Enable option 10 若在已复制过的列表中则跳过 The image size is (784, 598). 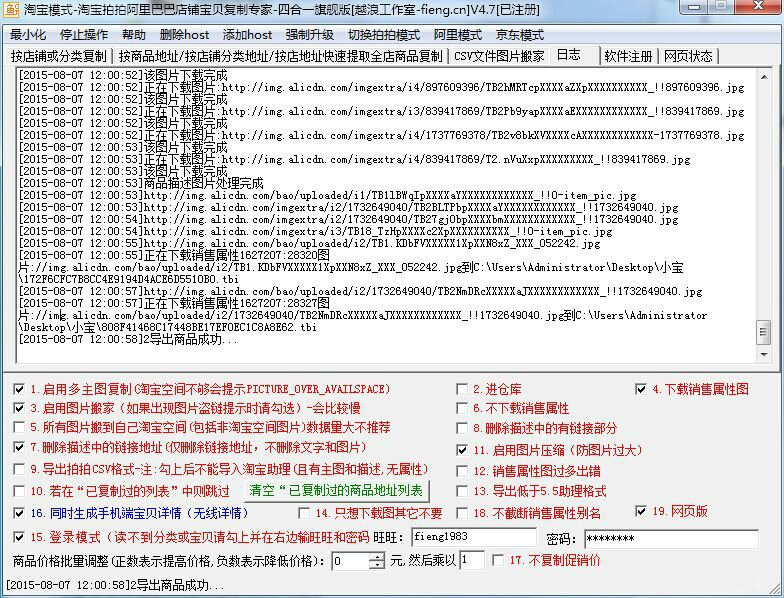(x=19, y=491)
